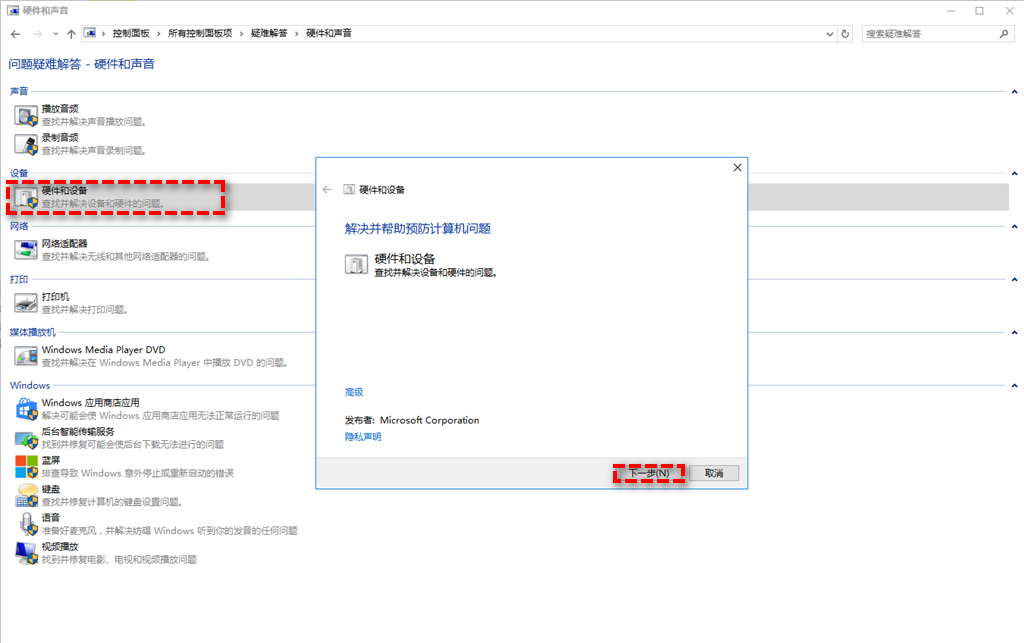
Task: Click 下一步(N) button in dialog
Action: pos(649,473)
